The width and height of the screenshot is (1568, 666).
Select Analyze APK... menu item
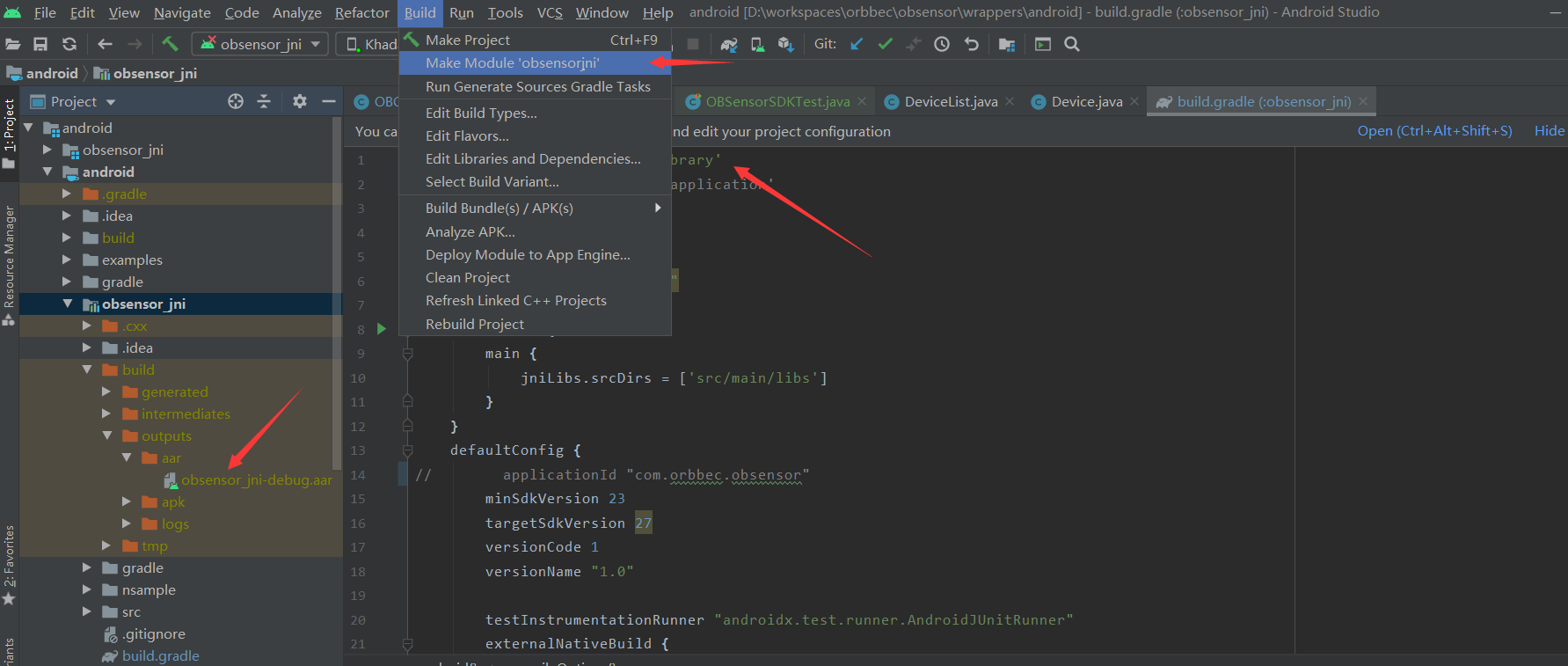(535, 231)
